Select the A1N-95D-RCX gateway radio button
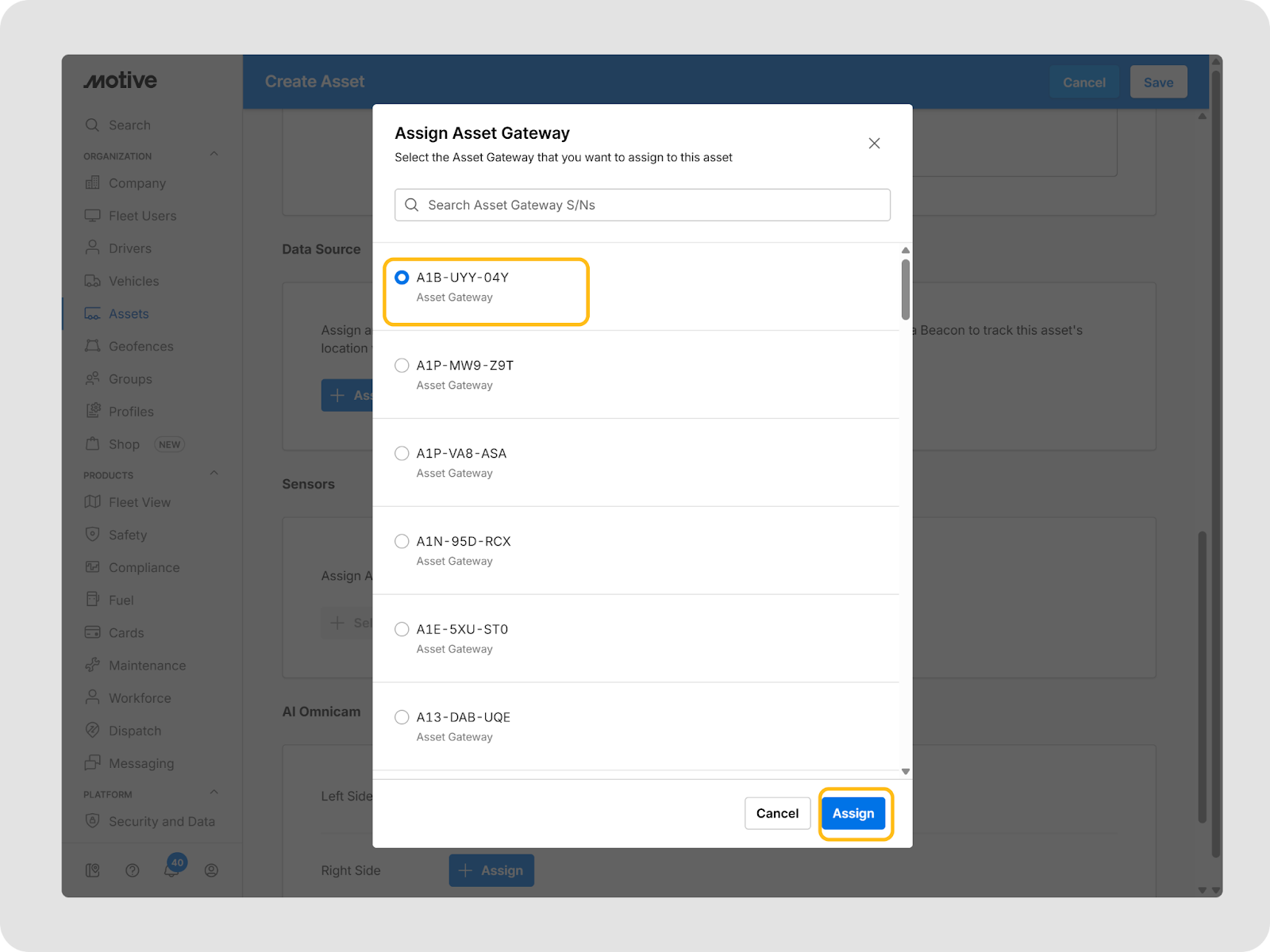The image size is (1270, 952). [x=402, y=542]
